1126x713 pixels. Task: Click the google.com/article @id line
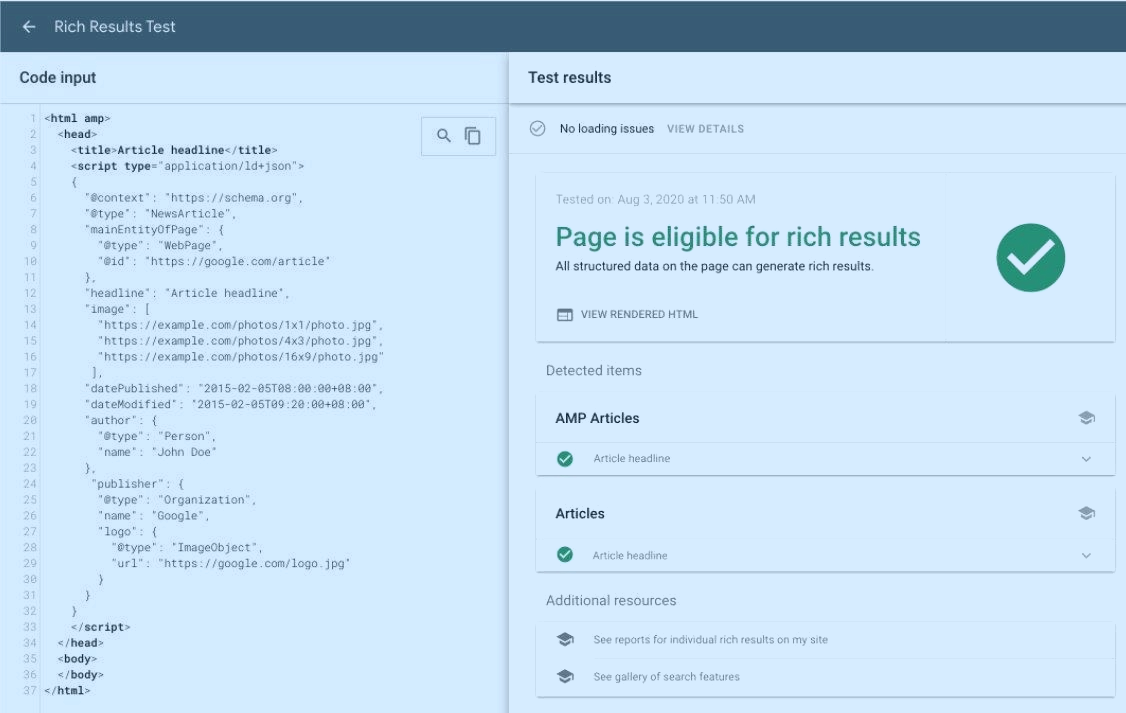[x=214, y=261]
